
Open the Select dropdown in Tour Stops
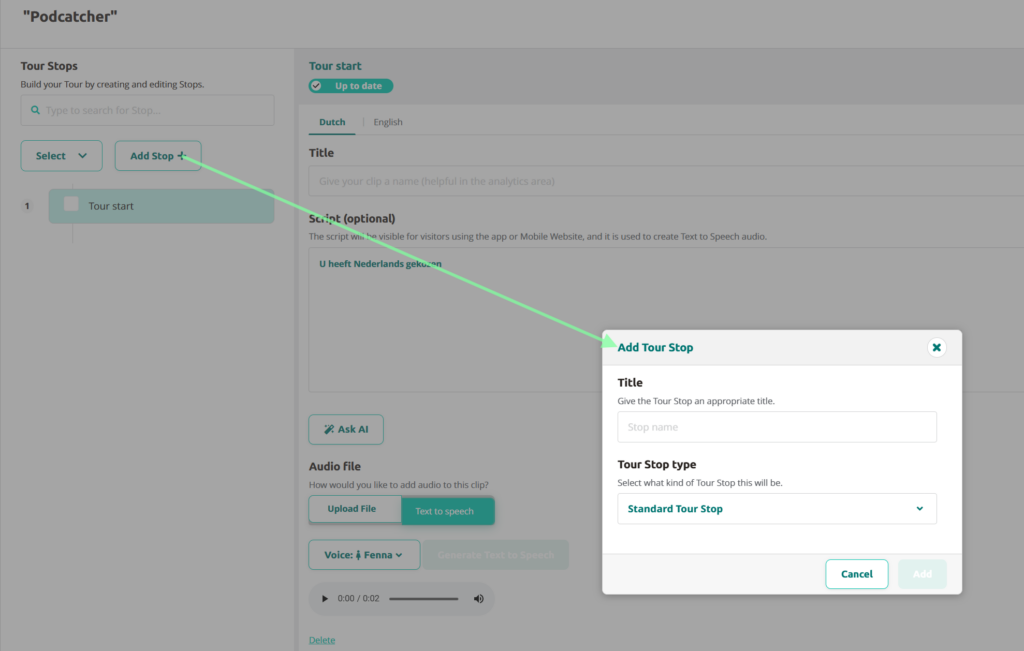(x=61, y=156)
